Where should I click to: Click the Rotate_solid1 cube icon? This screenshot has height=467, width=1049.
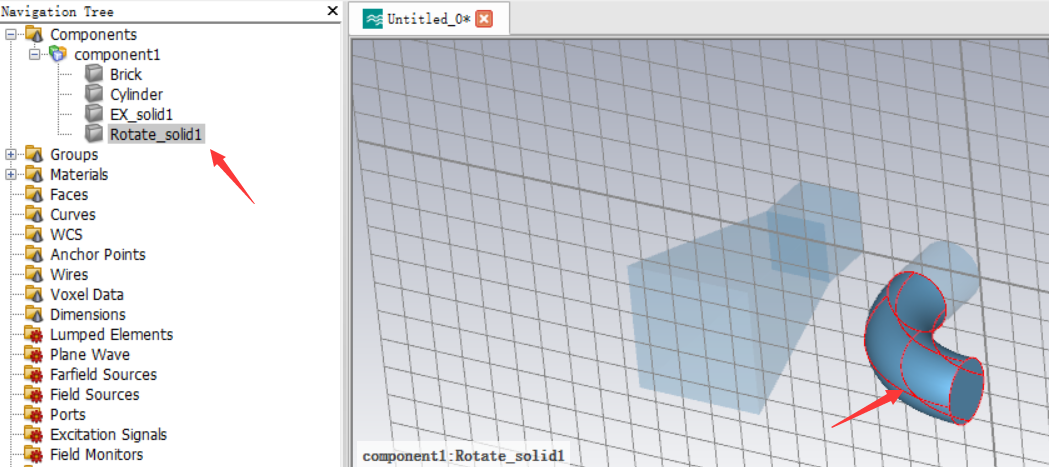94,134
